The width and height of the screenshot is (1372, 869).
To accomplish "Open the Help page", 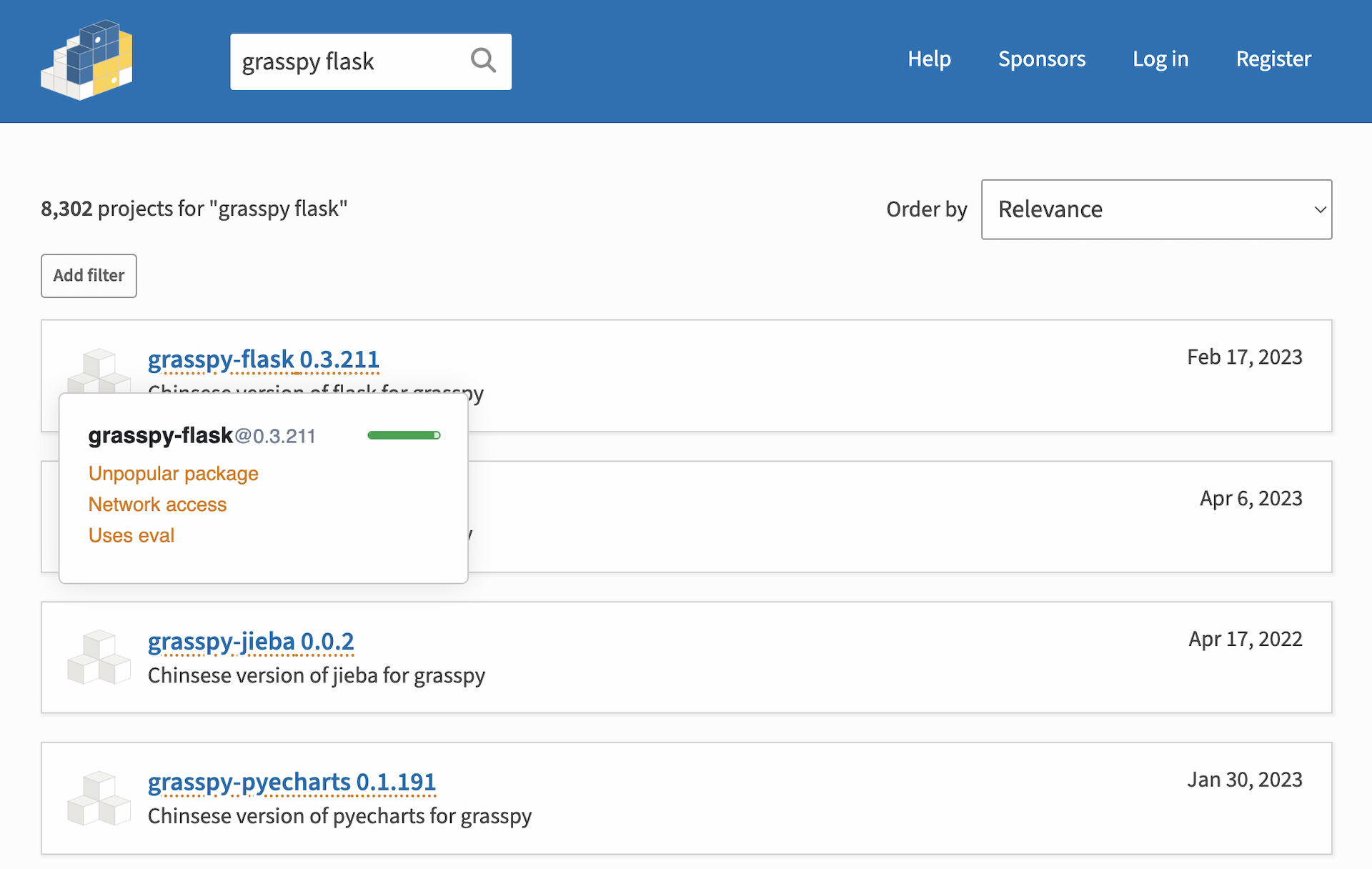I will coord(929,59).
